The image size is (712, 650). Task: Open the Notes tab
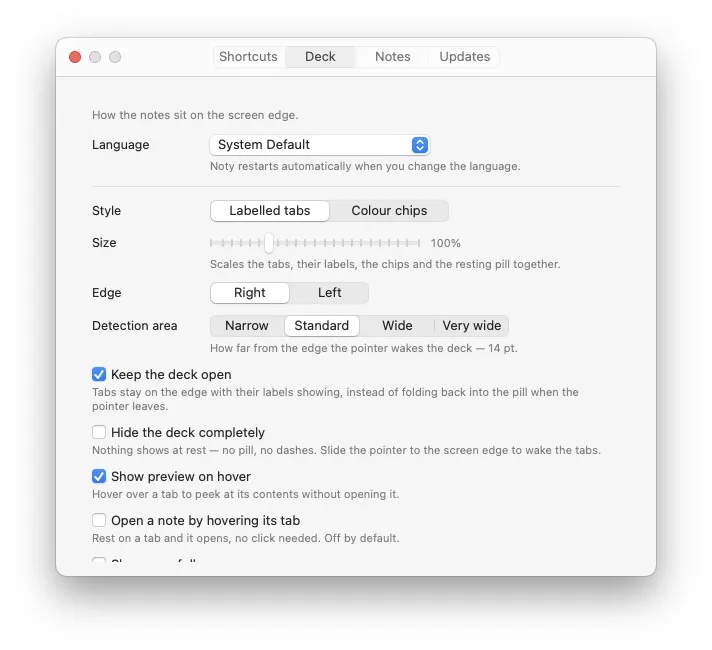[x=392, y=57]
